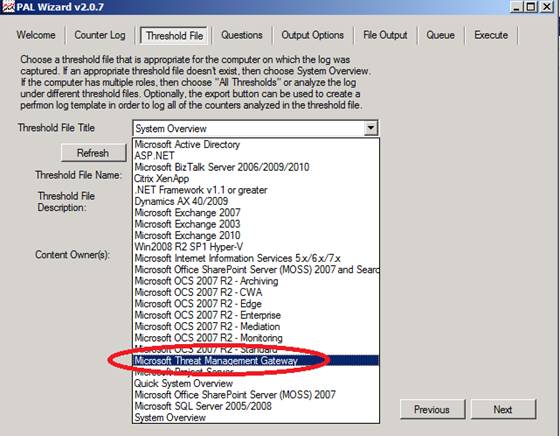Viewport: 560px width, 436px height.
Task: Click the PAL Wizard title bar icon
Action: 8,6
